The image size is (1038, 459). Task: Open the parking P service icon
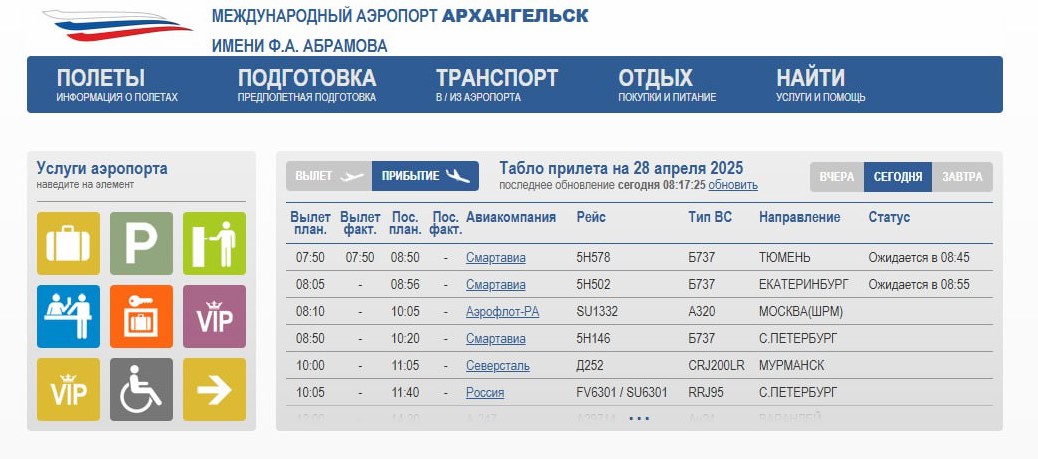(x=141, y=243)
